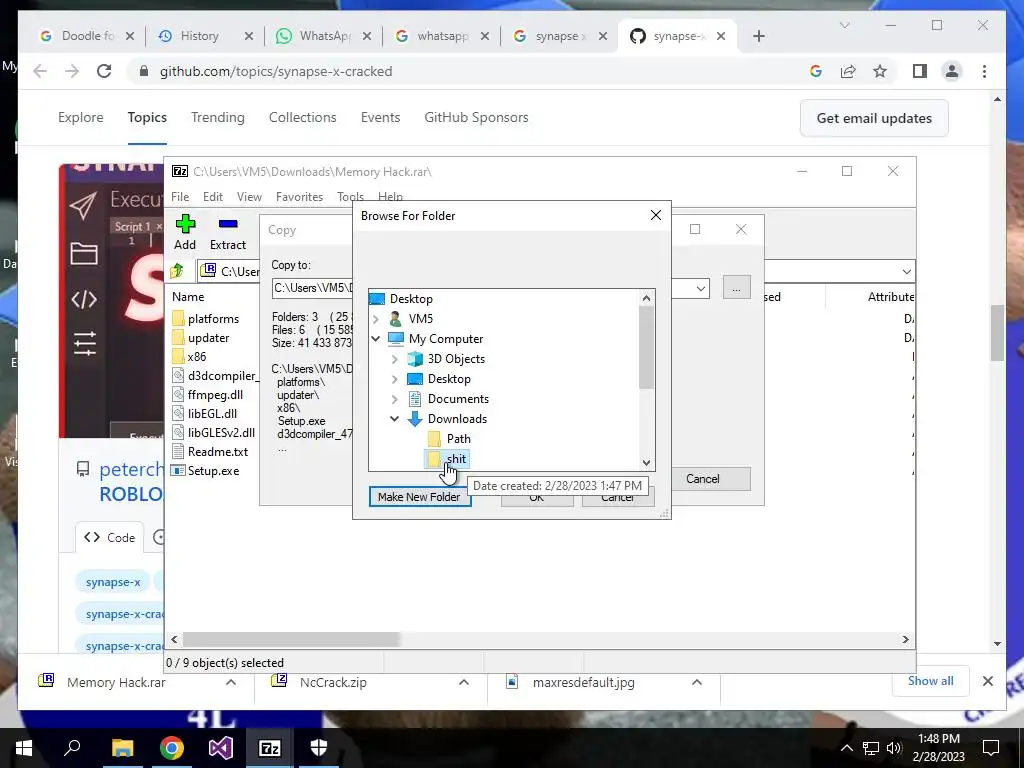Open GitHub Trending link

pos(217,118)
